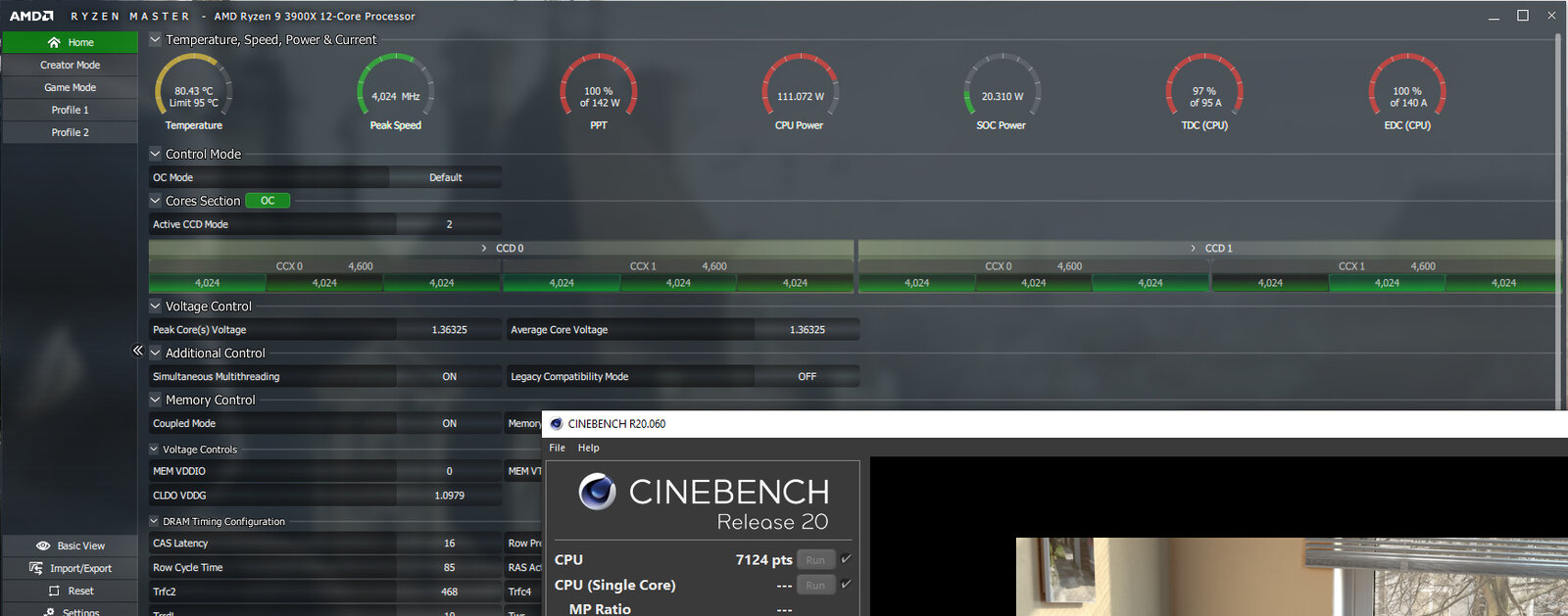Click the Cinebench sphere logo
This screenshot has width=1568, height=616.
point(597,492)
